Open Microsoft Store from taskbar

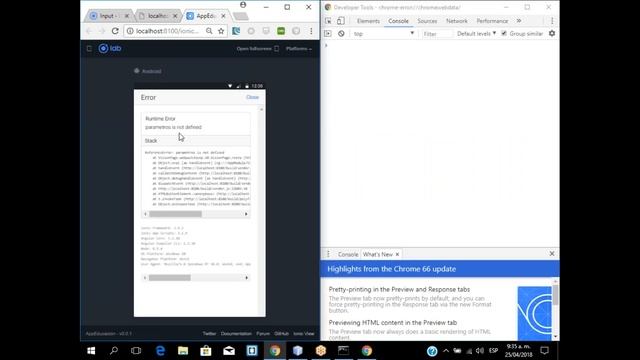point(206,351)
